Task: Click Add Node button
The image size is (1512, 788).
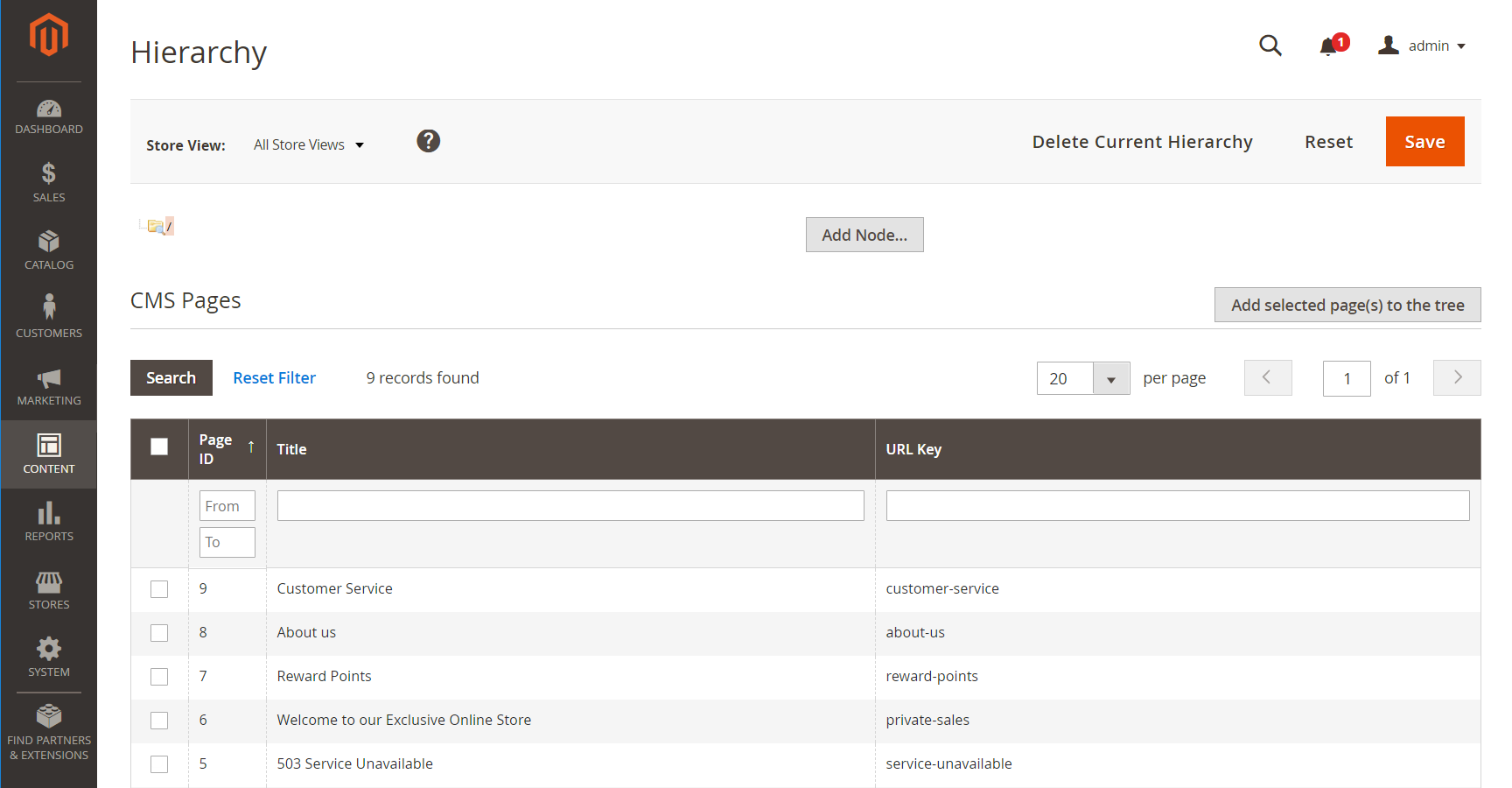Action: click(x=864, y=235)
